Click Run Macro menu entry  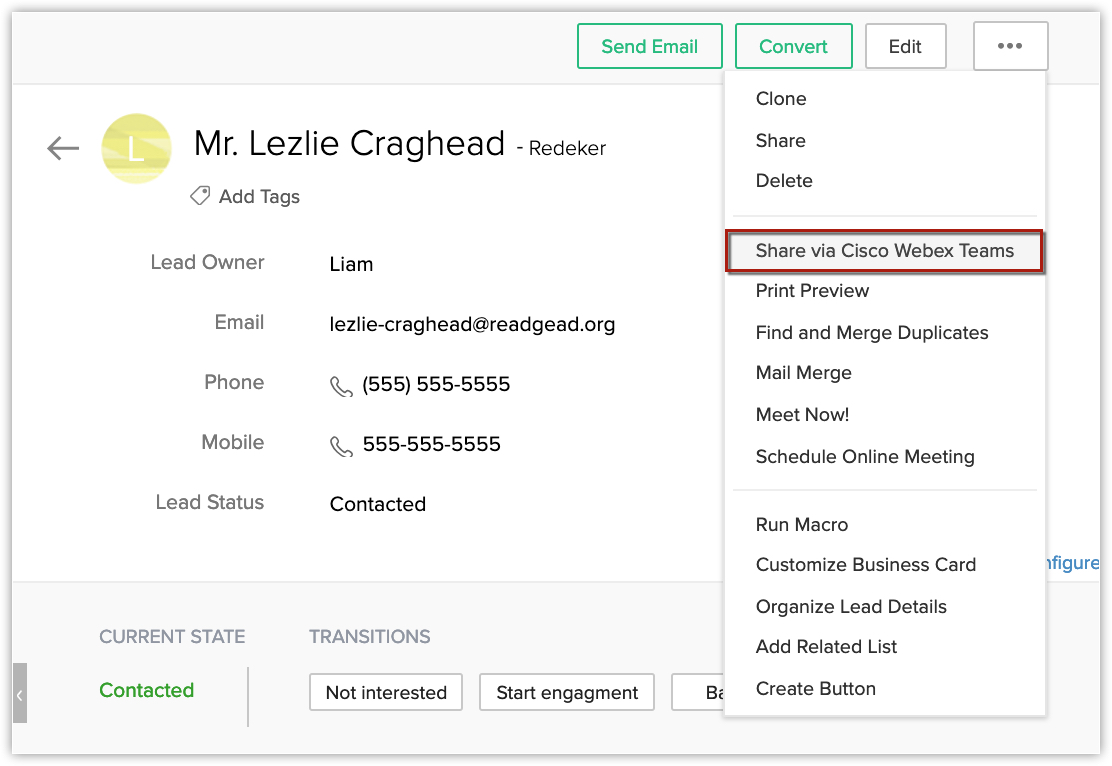click(x=801, y=525)
